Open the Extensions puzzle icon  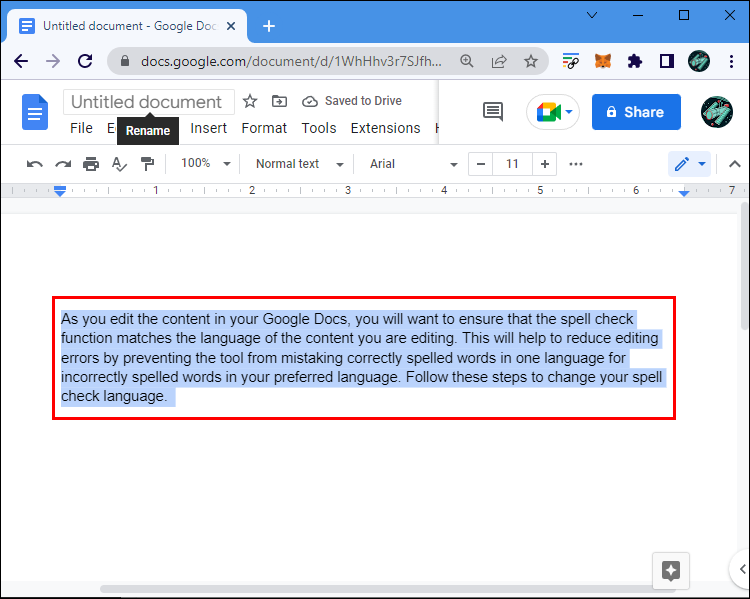coord(635,61)
